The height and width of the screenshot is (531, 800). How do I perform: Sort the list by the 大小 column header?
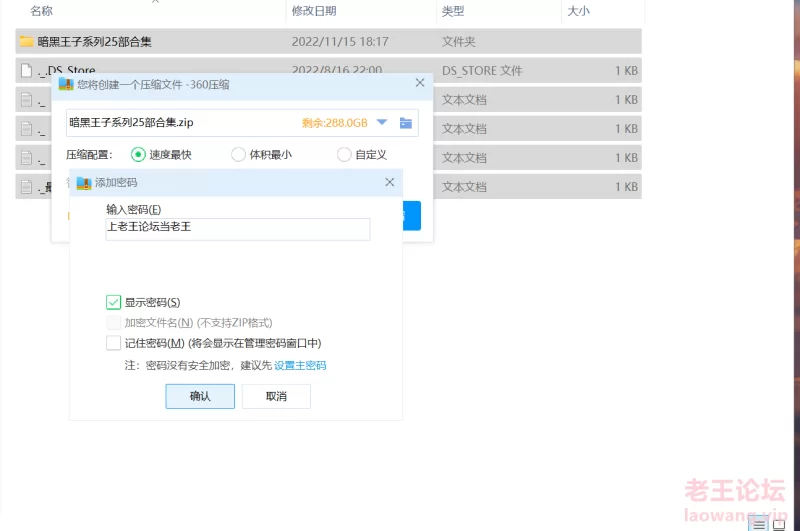pyautogui.click(x=579, y=11)
